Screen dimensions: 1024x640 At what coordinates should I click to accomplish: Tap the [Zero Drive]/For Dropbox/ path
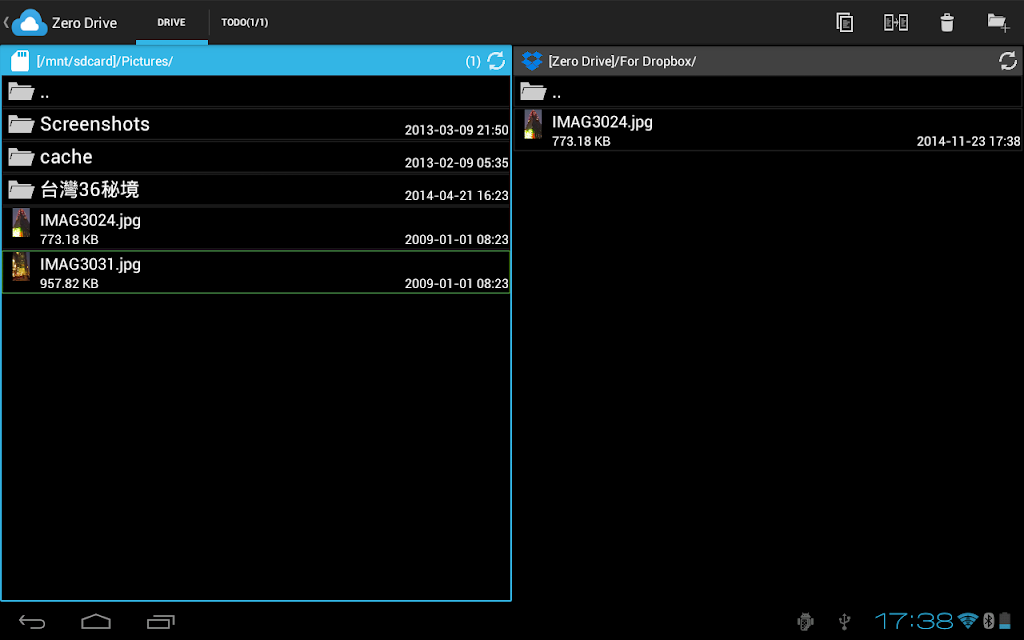(x=622, y=61)
